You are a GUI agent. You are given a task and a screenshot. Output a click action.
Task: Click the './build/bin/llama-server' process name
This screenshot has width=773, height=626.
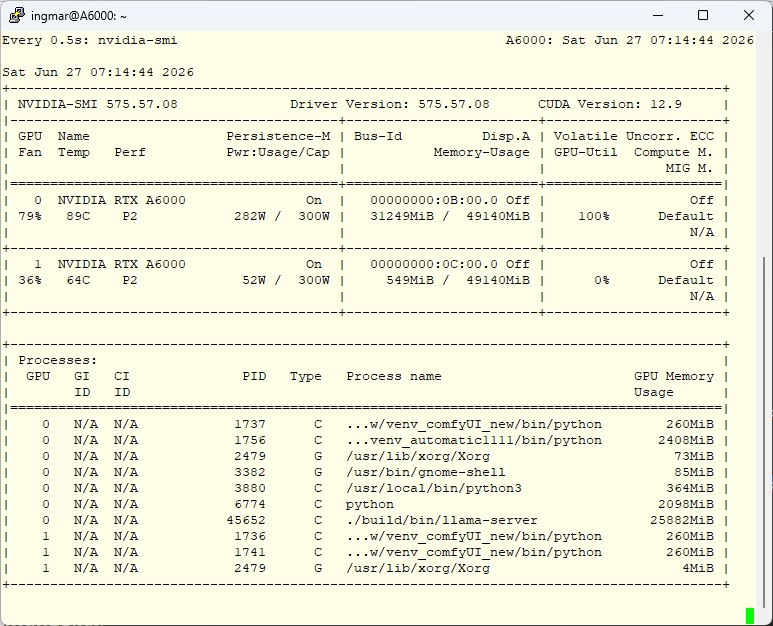tap(442, 521)
